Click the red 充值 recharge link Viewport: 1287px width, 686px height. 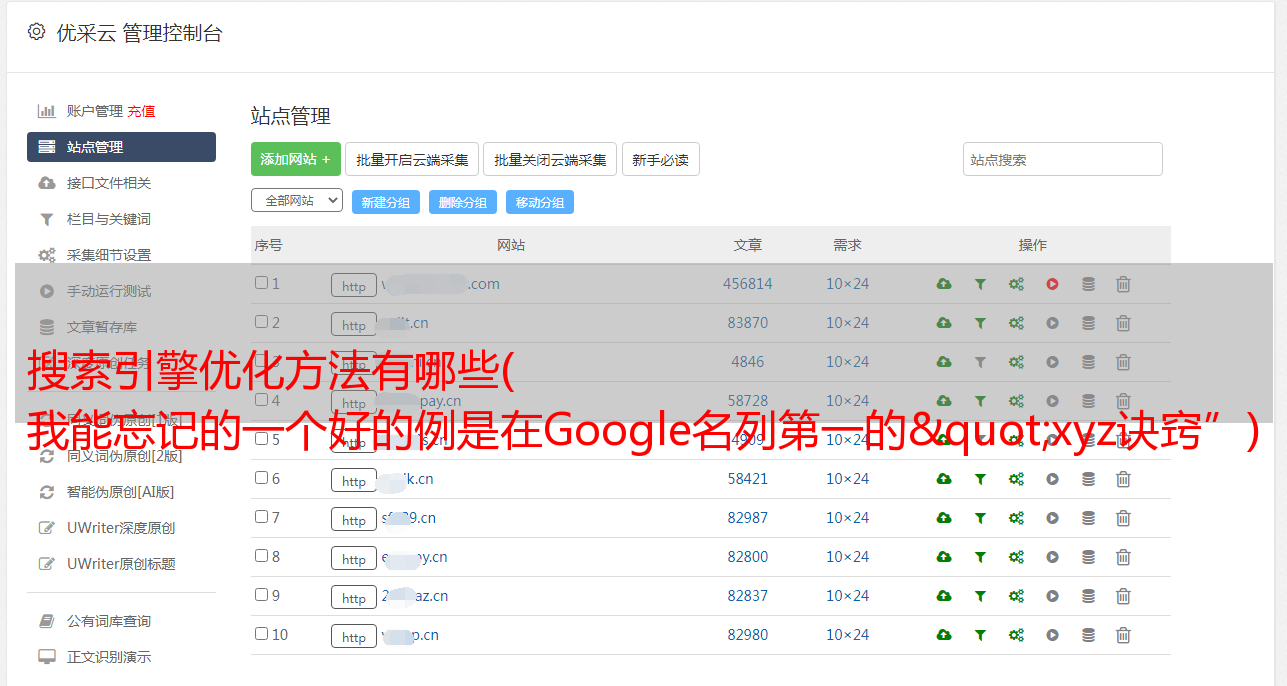coord(141,111)
